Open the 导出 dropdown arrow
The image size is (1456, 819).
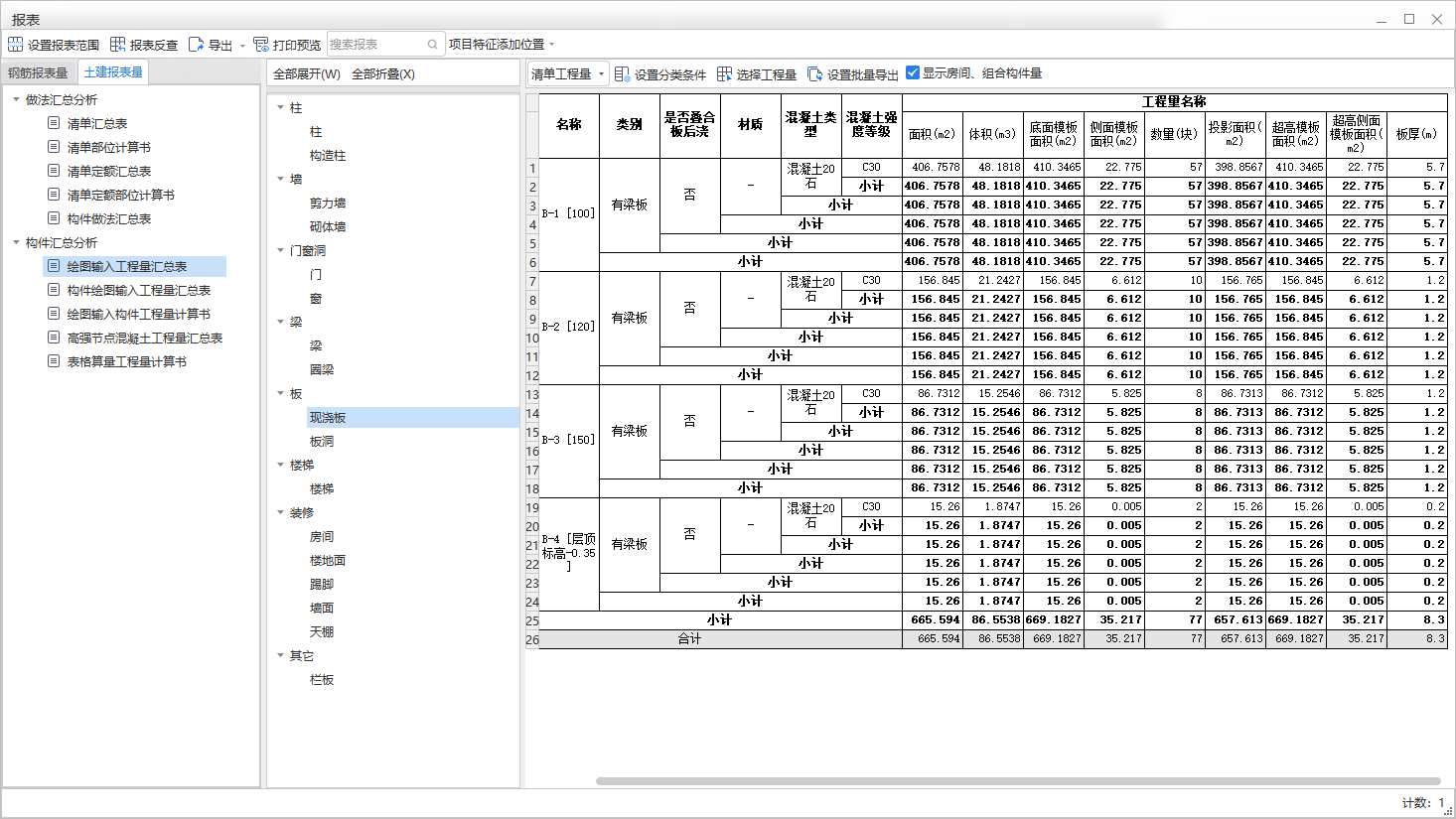242,46
